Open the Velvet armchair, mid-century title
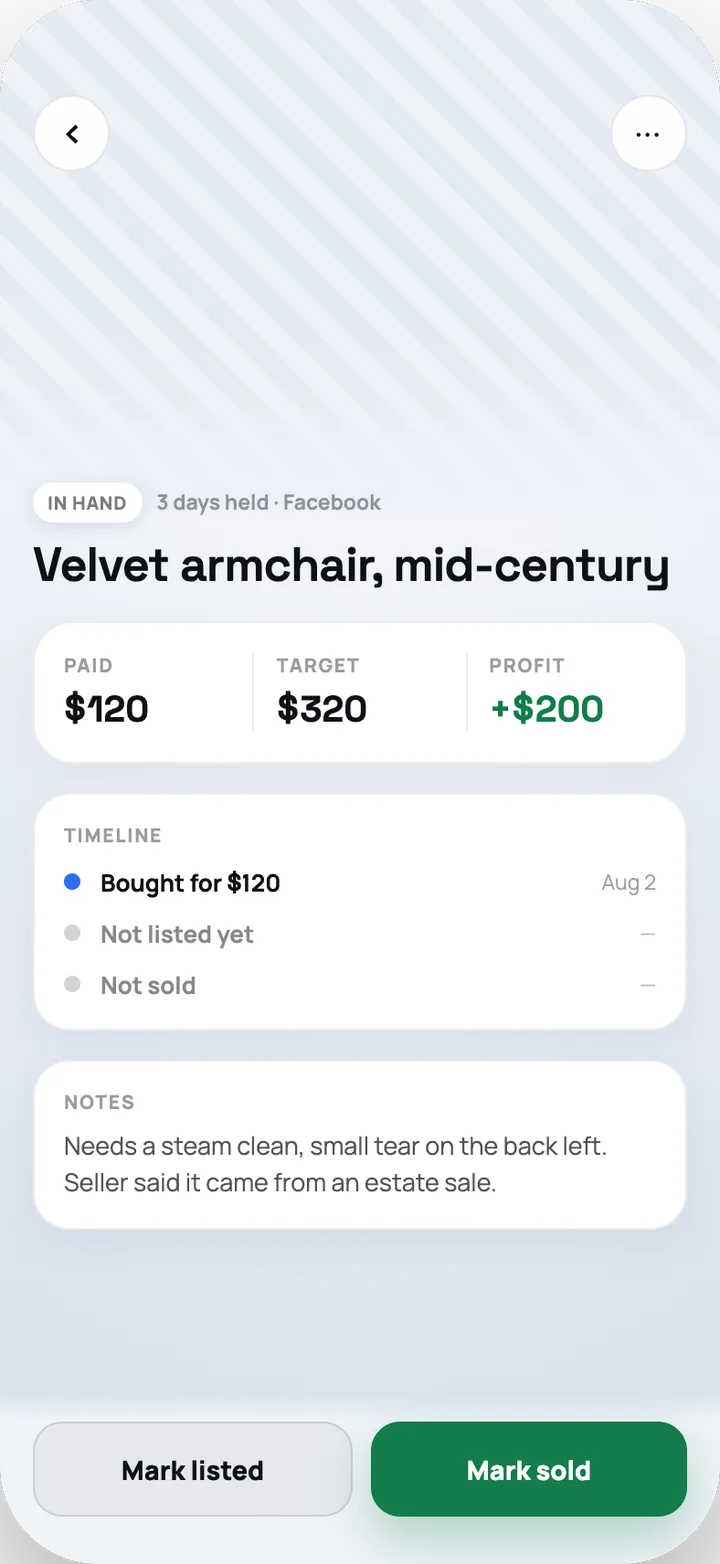This screenshot has width=720, height=1564. coord(351,565)
